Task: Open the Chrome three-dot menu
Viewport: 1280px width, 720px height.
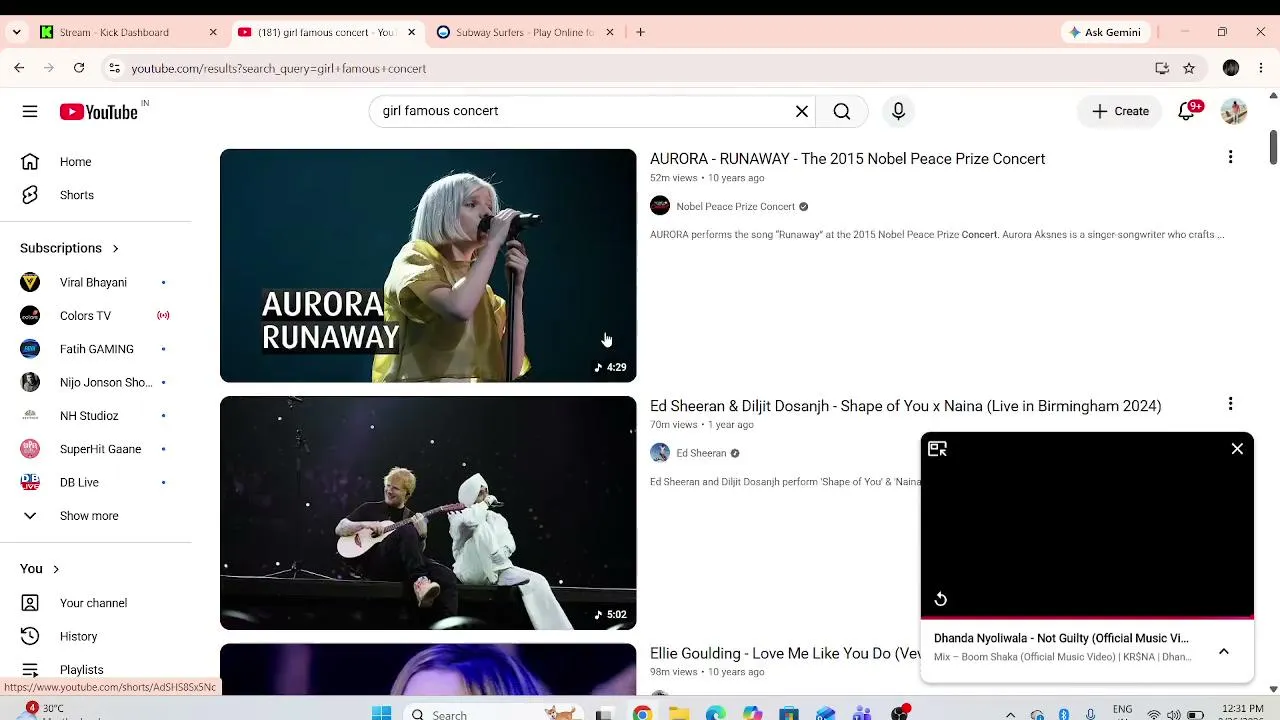Action: (1260, 68)
